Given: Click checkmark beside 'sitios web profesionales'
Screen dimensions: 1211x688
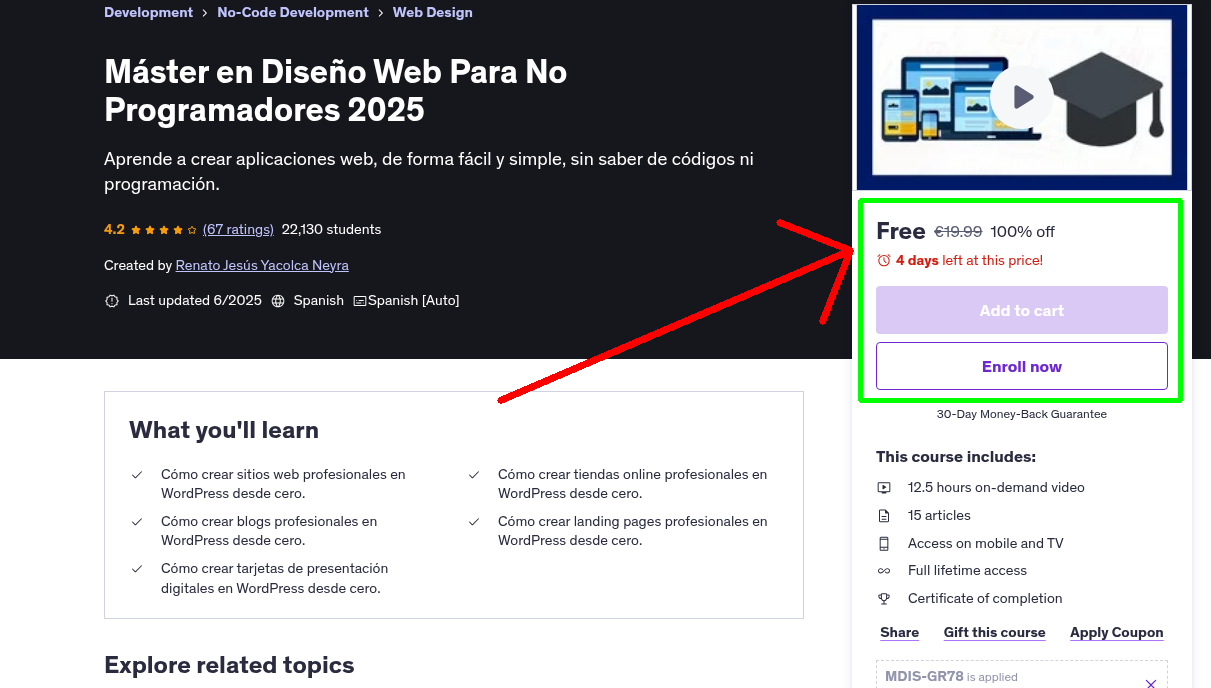Looking at the screenshot, I should [x=137, y=475].
